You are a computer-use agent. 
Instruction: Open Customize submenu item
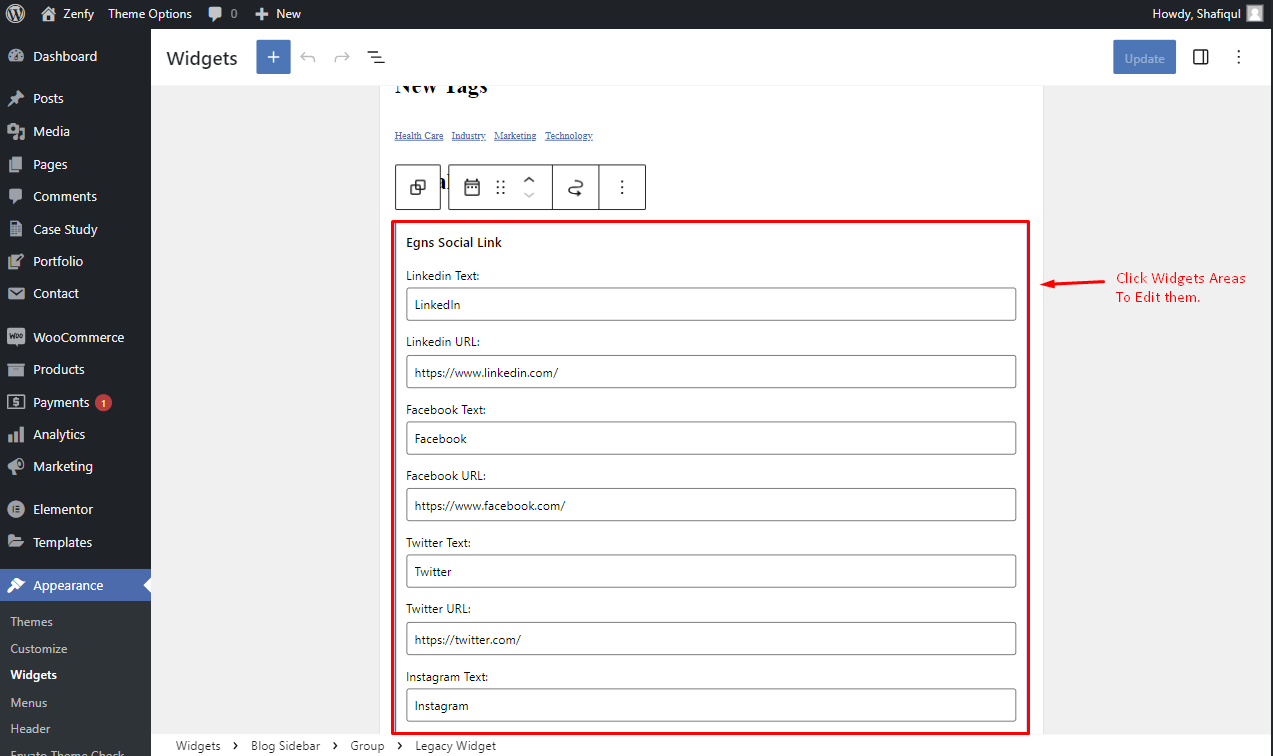(x=39, y=649)
